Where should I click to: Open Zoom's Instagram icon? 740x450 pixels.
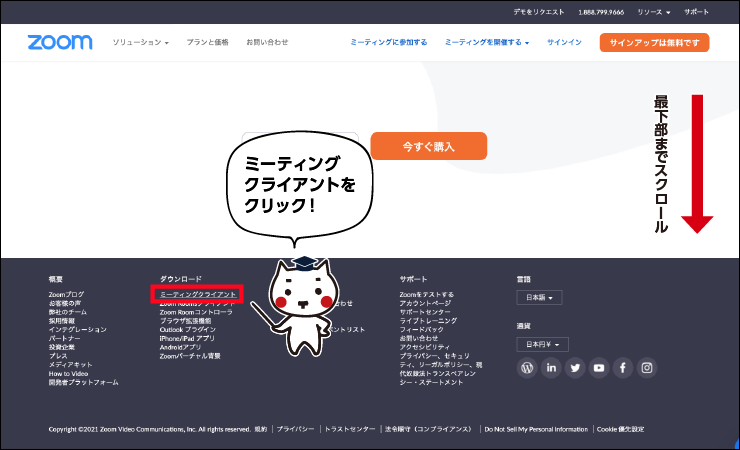click(x=647, y=368)
